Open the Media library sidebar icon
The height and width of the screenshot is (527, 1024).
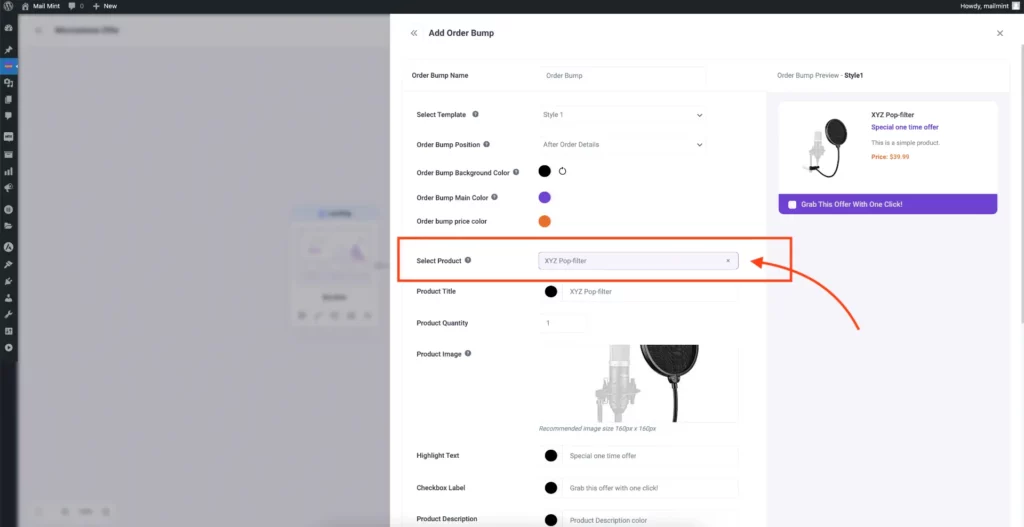point(8,84)
